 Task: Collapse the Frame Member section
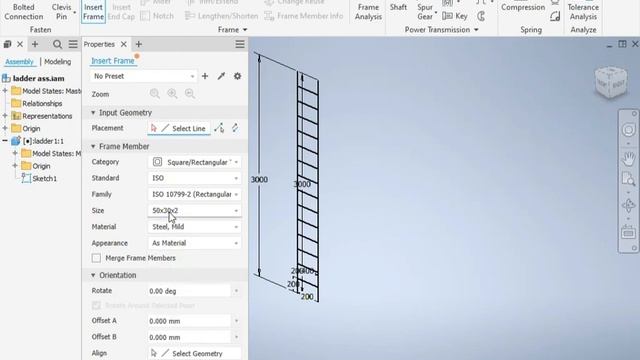coord(93,147)
